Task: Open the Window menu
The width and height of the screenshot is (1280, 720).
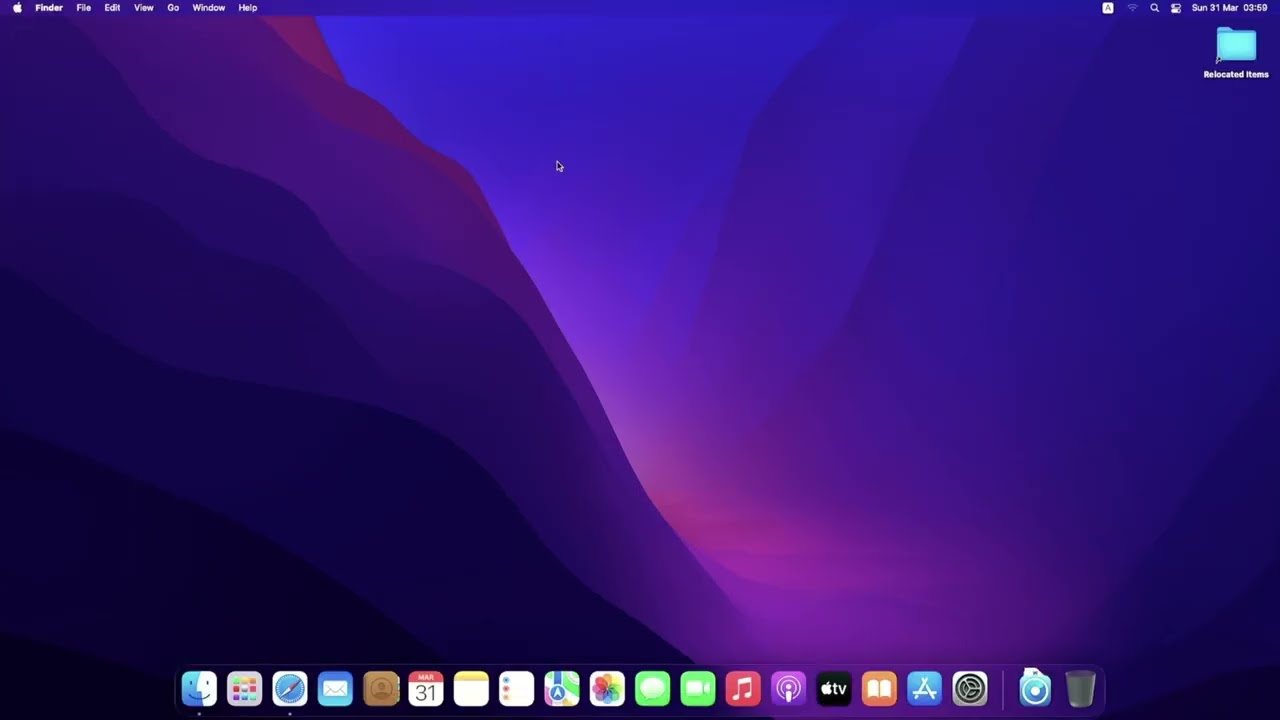Action: tap(209, 8)
